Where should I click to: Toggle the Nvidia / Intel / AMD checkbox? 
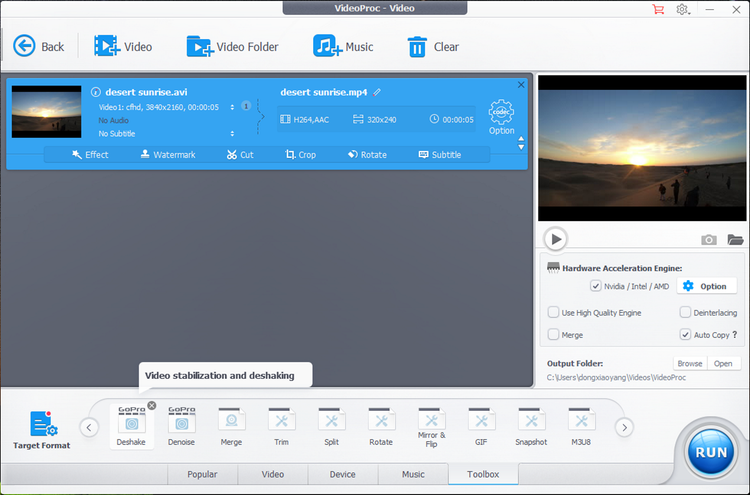click(x=596, y=286)
